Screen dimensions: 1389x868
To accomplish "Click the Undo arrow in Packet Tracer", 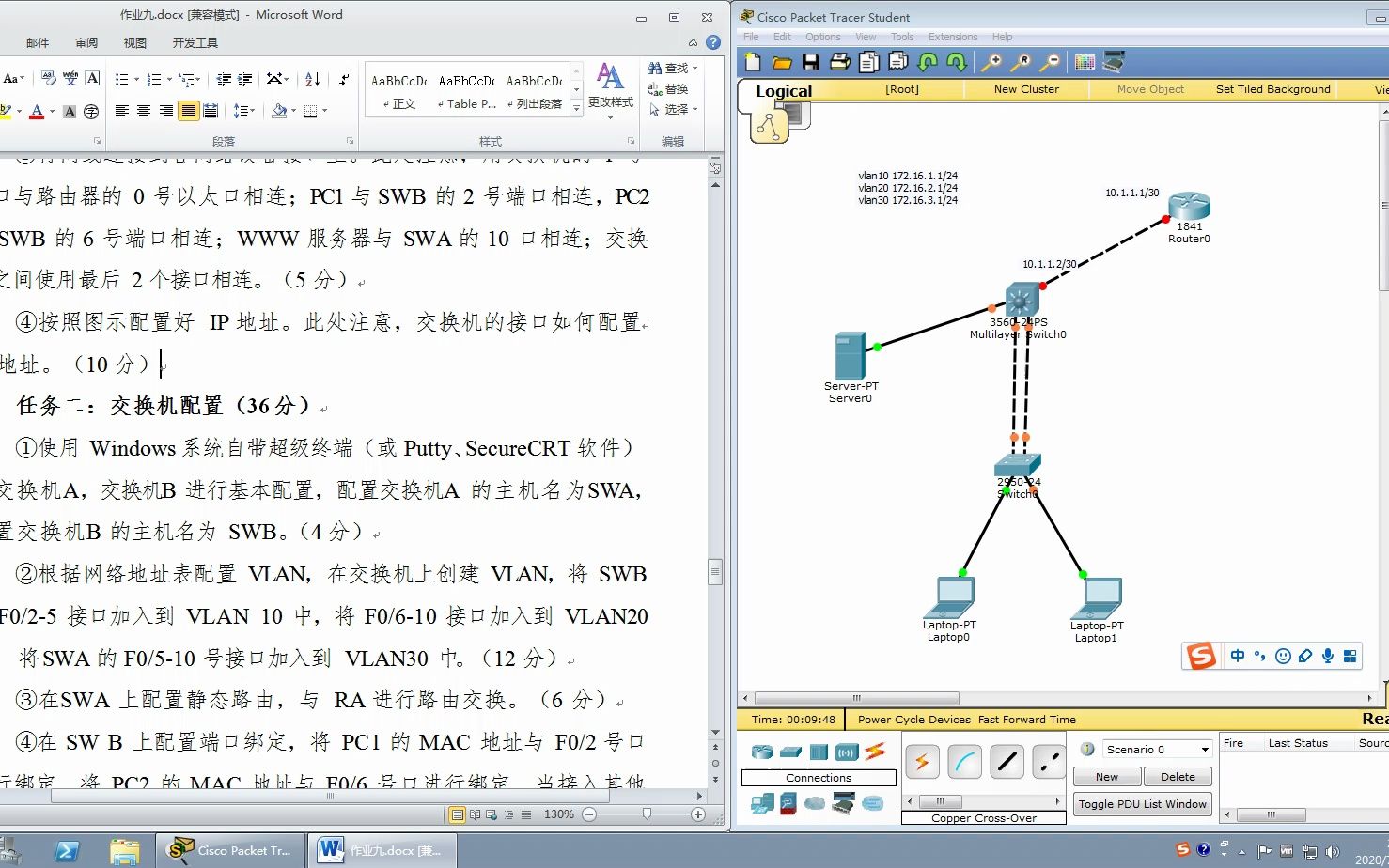I will tap(927, 62).
